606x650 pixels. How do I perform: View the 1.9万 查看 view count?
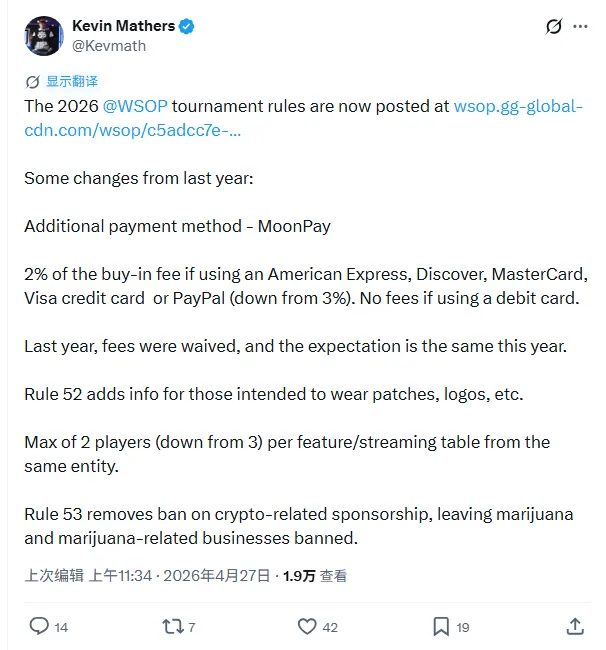point(314,575)
